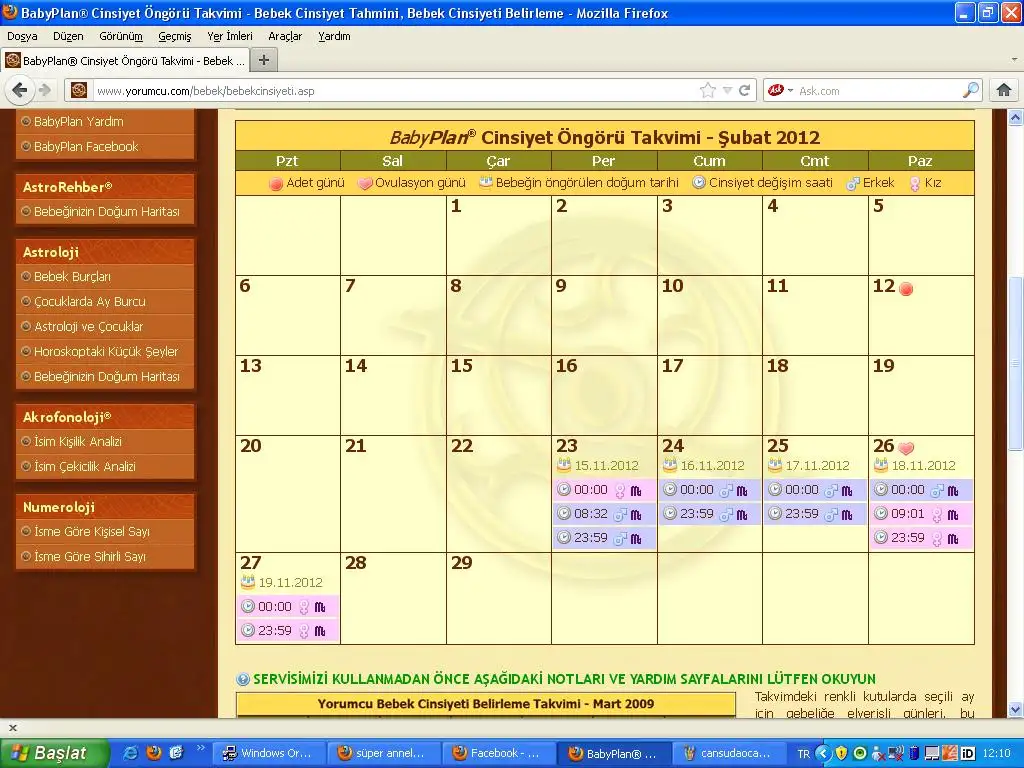1024x768 pixels.
Task: Open the Geçmiş menu
Action: pos(175,37)
